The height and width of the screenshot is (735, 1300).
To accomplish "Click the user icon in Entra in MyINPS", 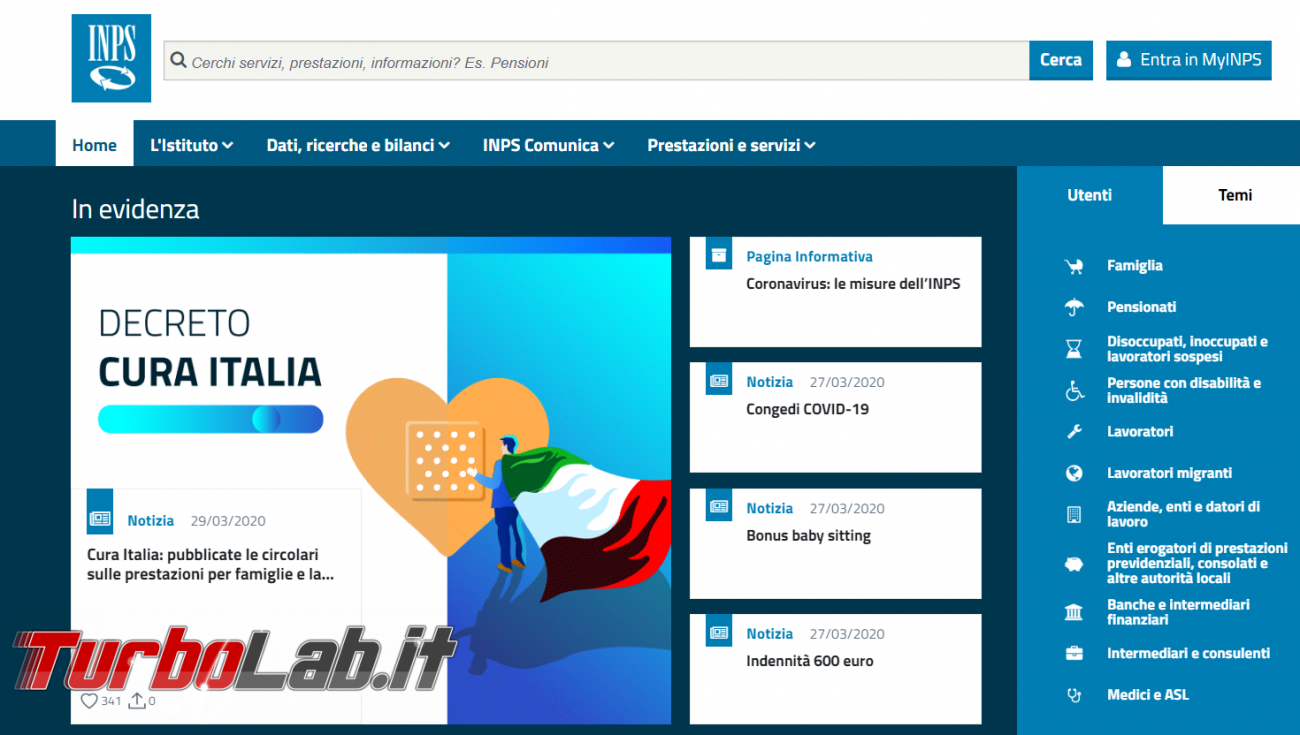I will [x=1124, y=60].
